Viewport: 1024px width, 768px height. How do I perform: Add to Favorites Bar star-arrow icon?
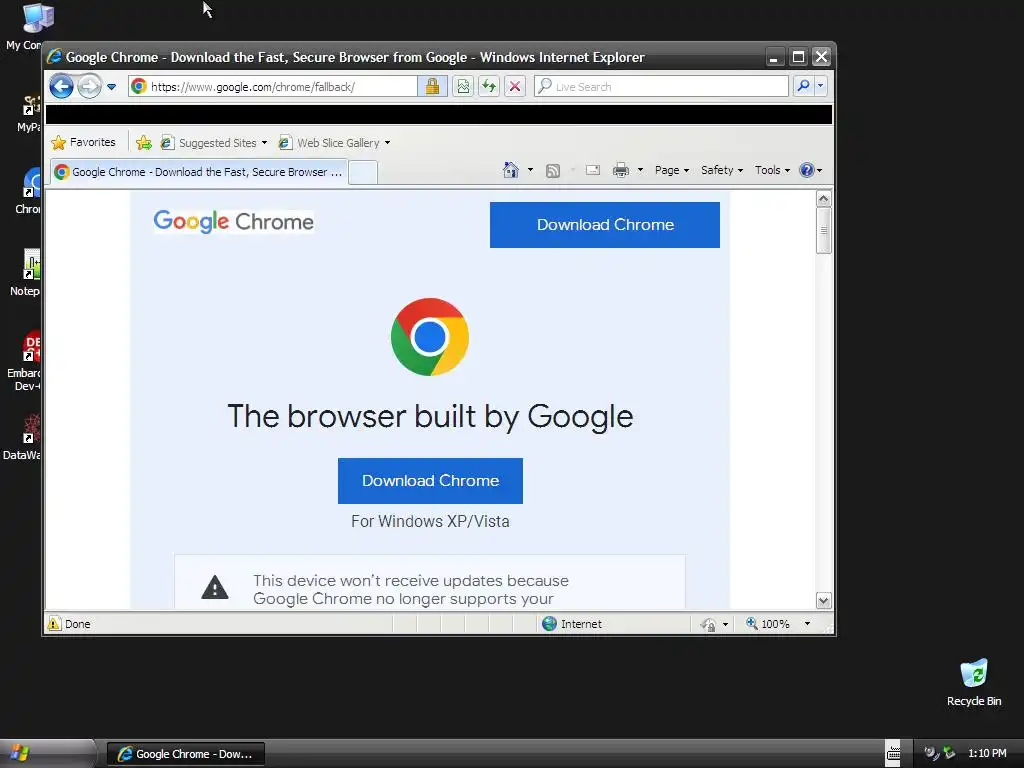click(x=144, y=142)
